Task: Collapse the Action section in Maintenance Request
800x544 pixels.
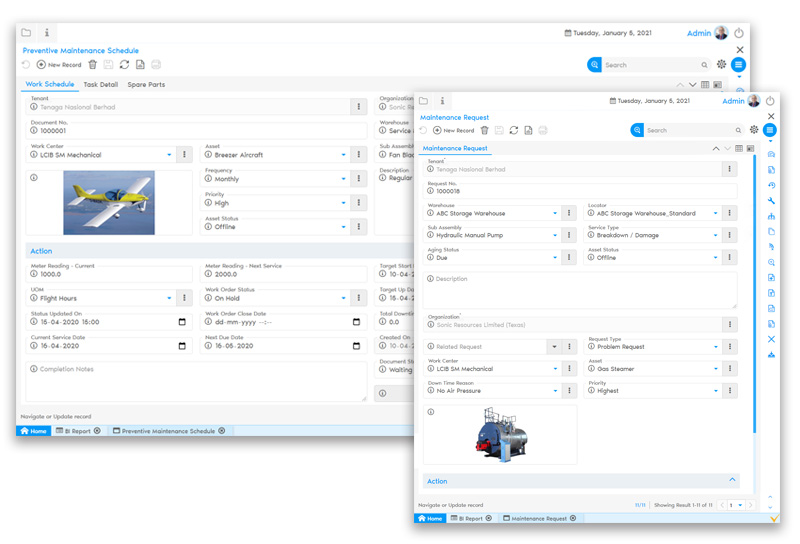Action: tap(733, 481)
